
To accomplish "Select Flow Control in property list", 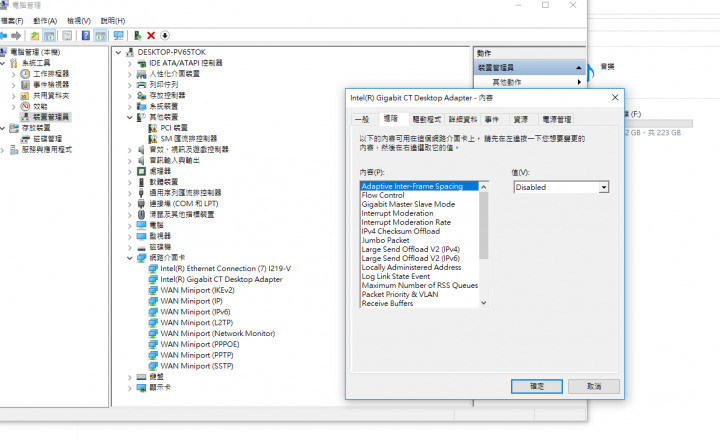I will [383, 195].
